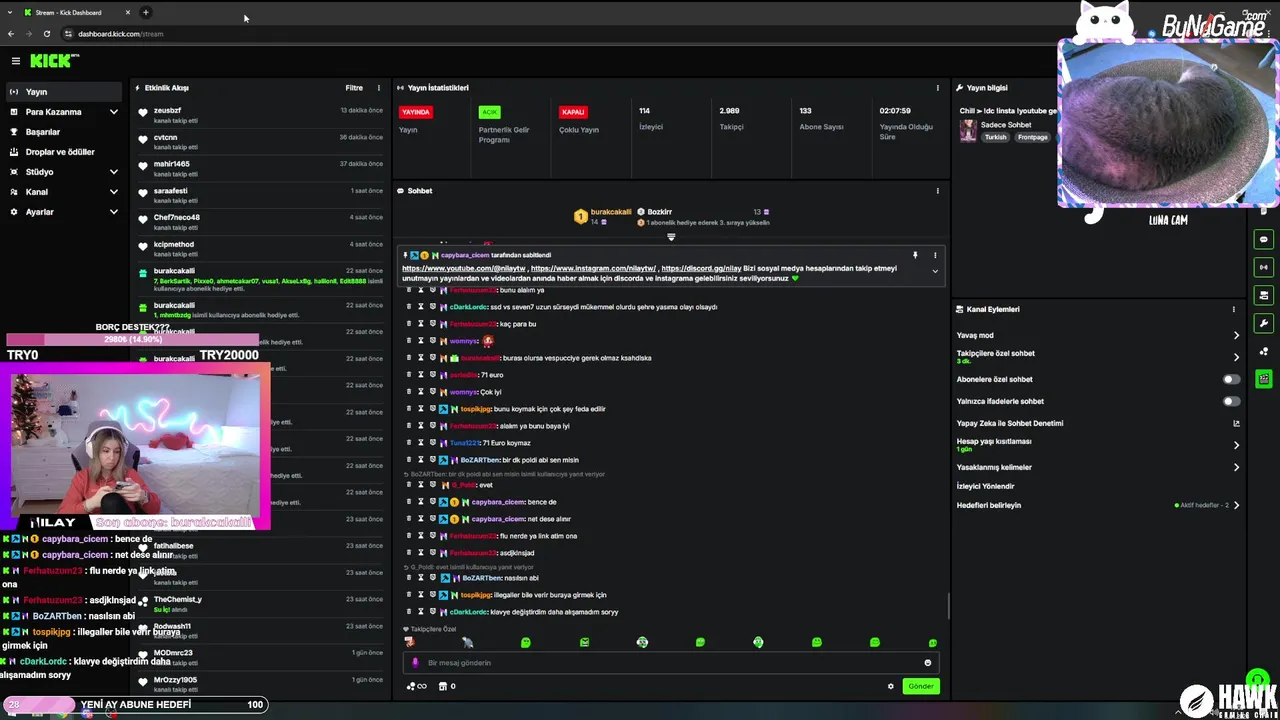The image size is (1280, 720).
Task: Click into the Bir mesaj gönderin field
Action: coord(670,663)
